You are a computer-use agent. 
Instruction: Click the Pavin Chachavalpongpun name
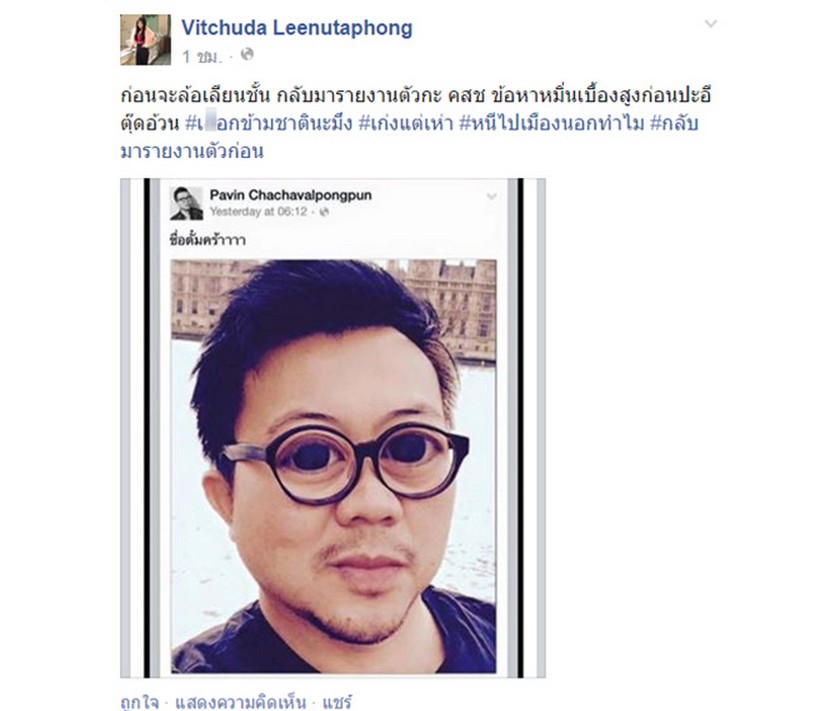pyautogui.click(x=290, y=195)
